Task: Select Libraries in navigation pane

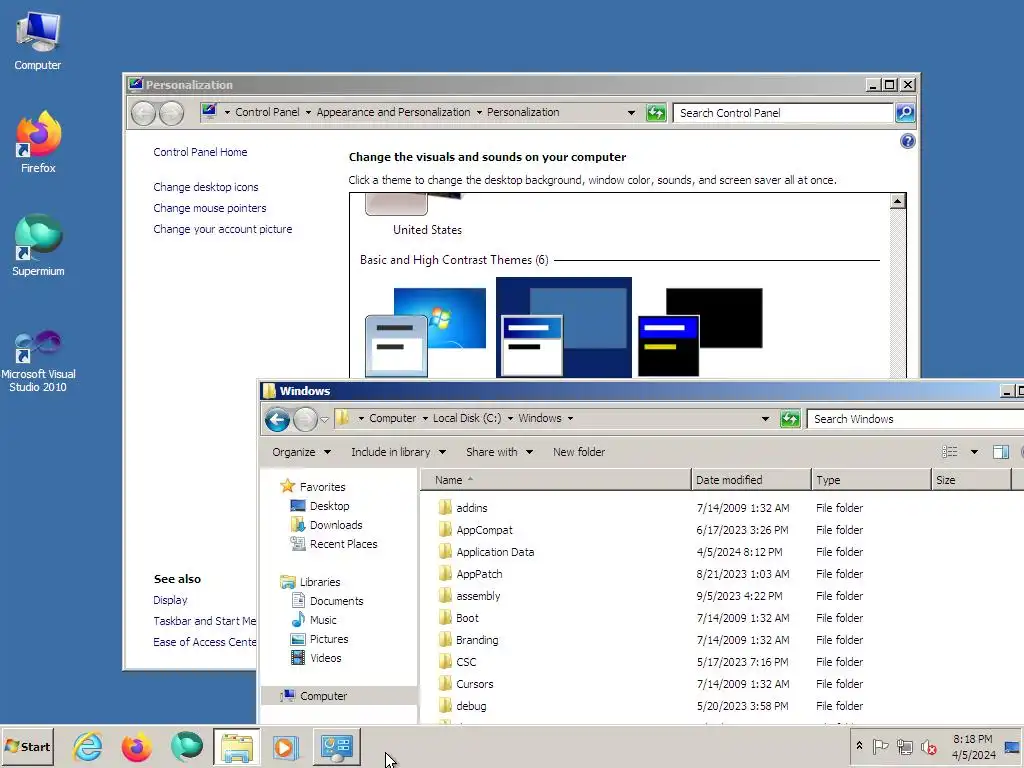Action: (x=311, y=582)
